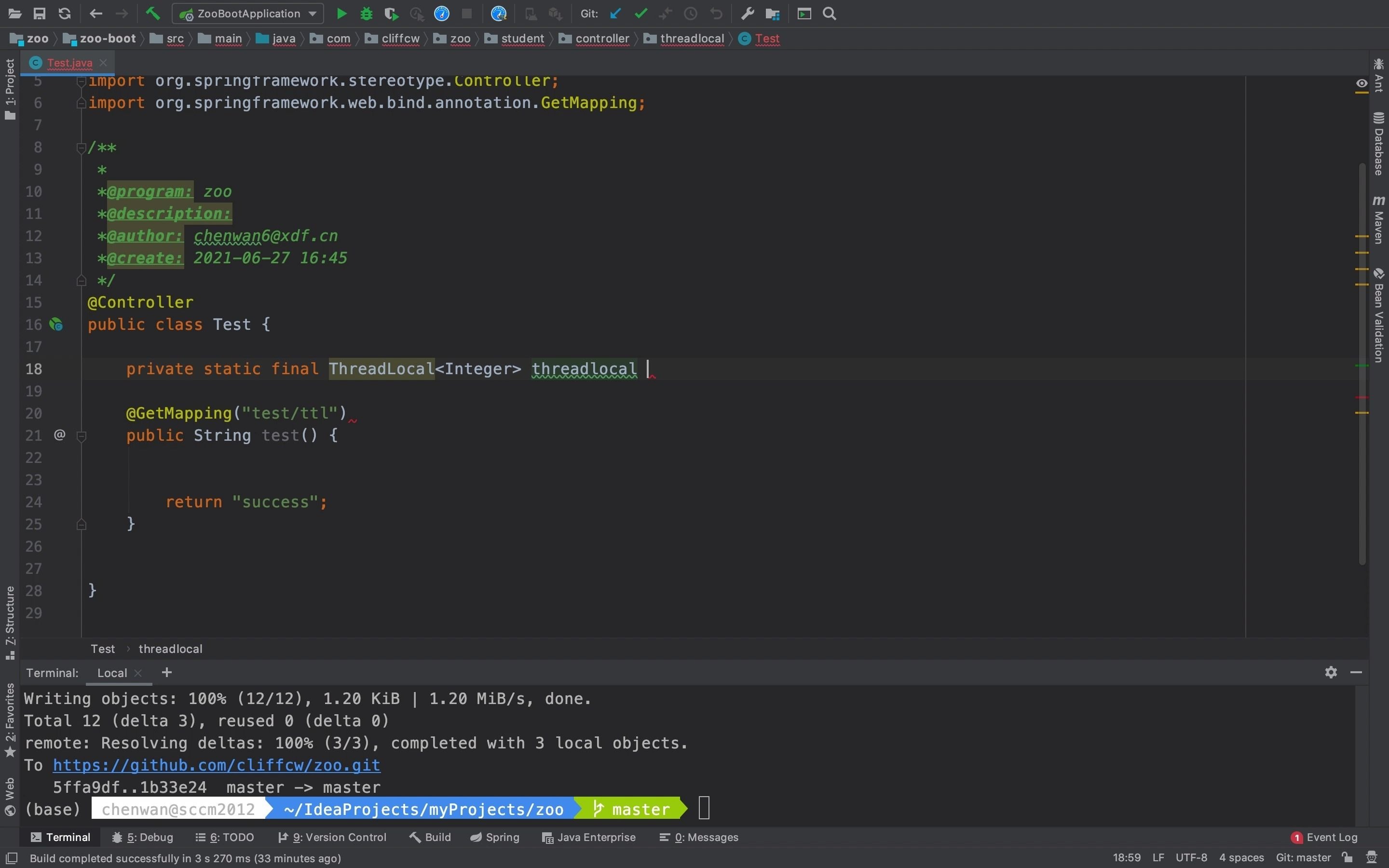Open the Debug tool window tab

[x=142, y=837]
